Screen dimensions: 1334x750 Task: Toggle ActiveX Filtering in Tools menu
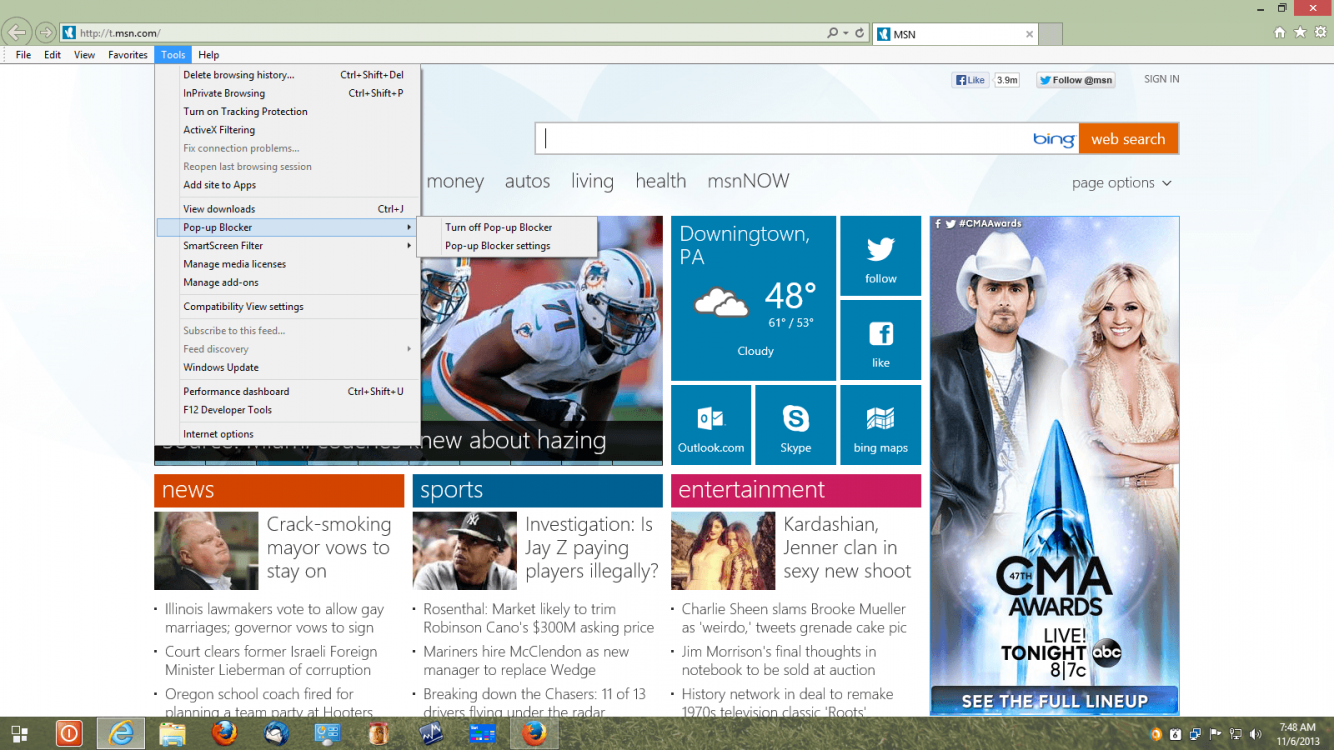click(286, 130)
